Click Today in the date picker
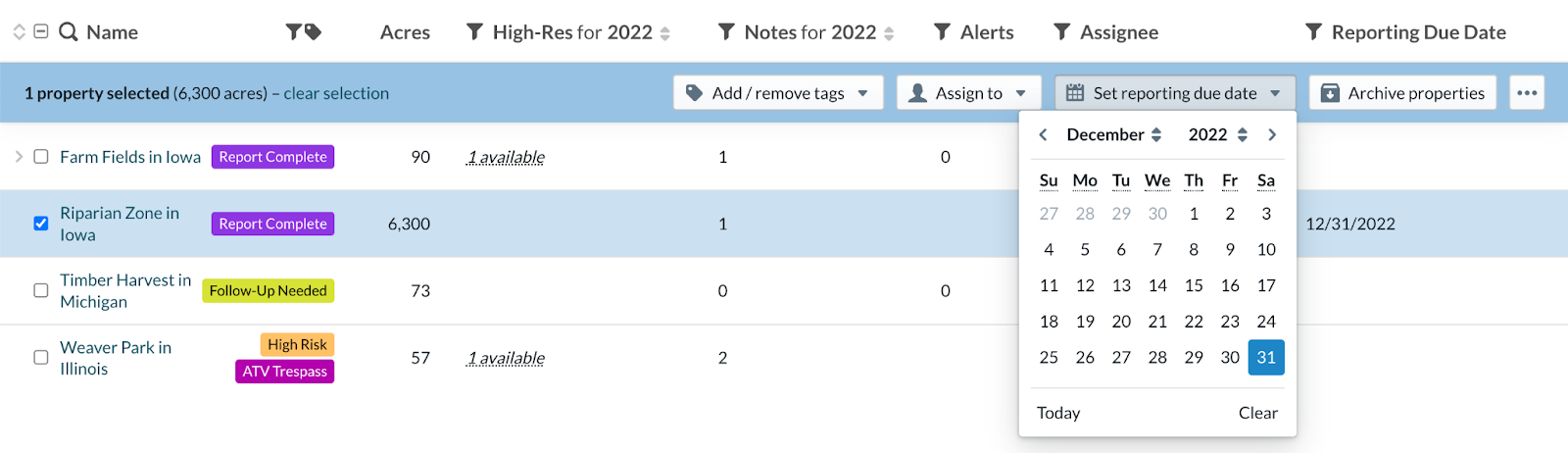1568x453 pixels. click(1058, 413)
